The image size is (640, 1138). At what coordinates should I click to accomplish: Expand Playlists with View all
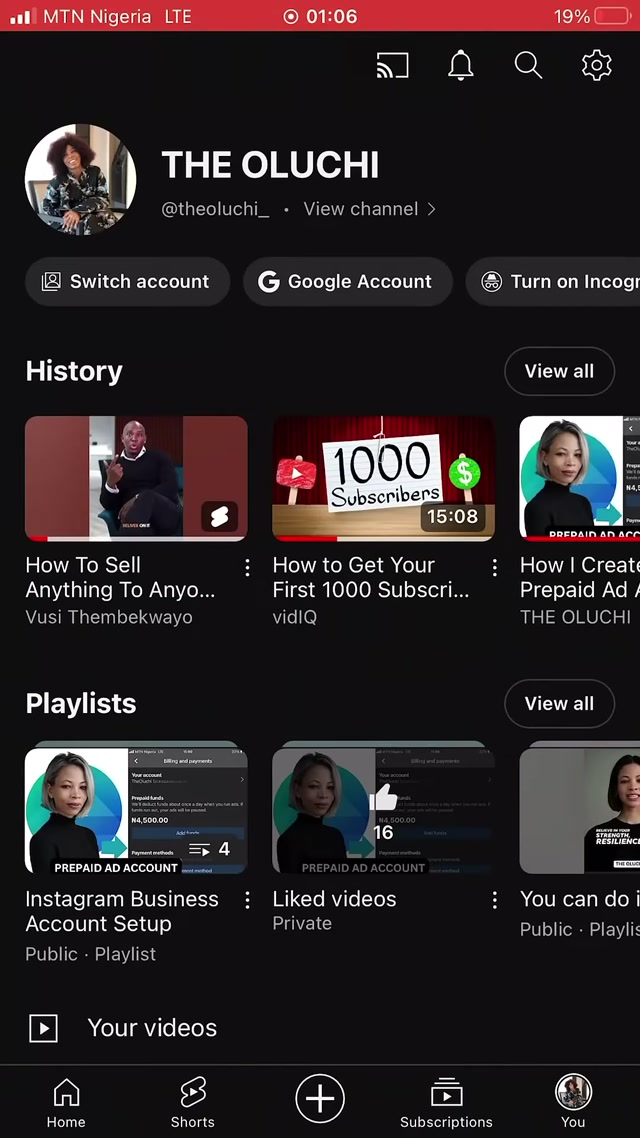(x=559, y=704)
